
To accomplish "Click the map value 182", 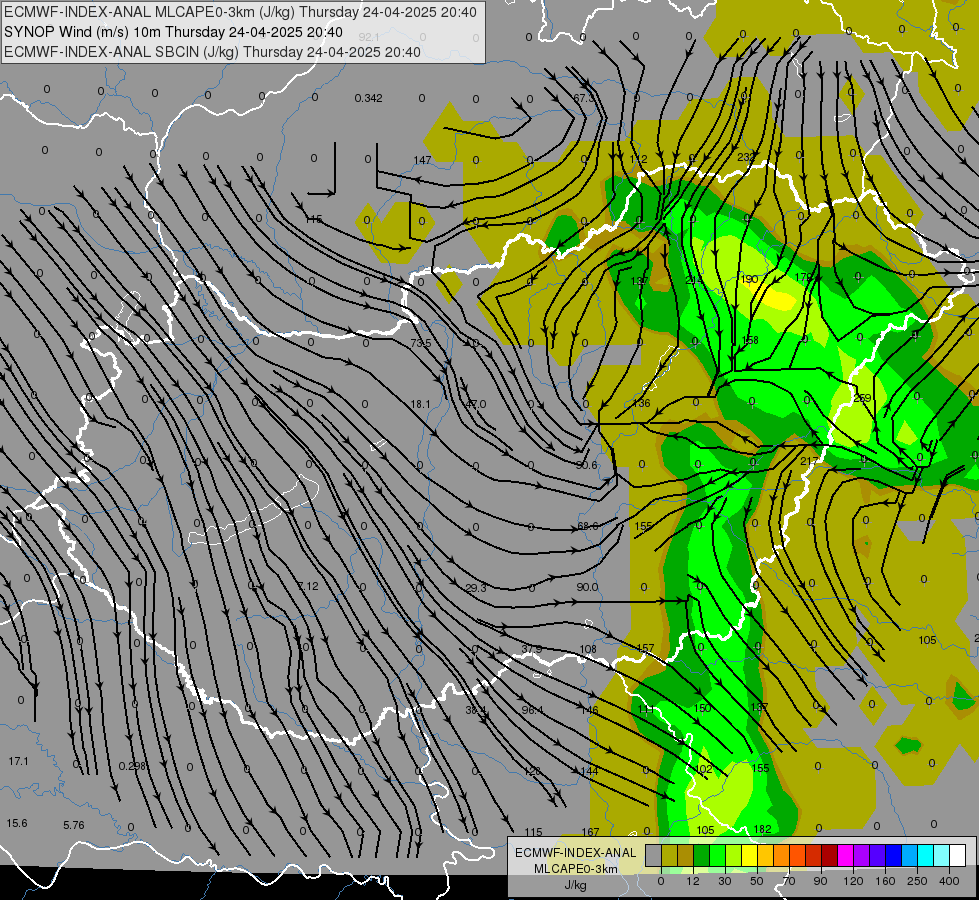I will tap(762, 829).
